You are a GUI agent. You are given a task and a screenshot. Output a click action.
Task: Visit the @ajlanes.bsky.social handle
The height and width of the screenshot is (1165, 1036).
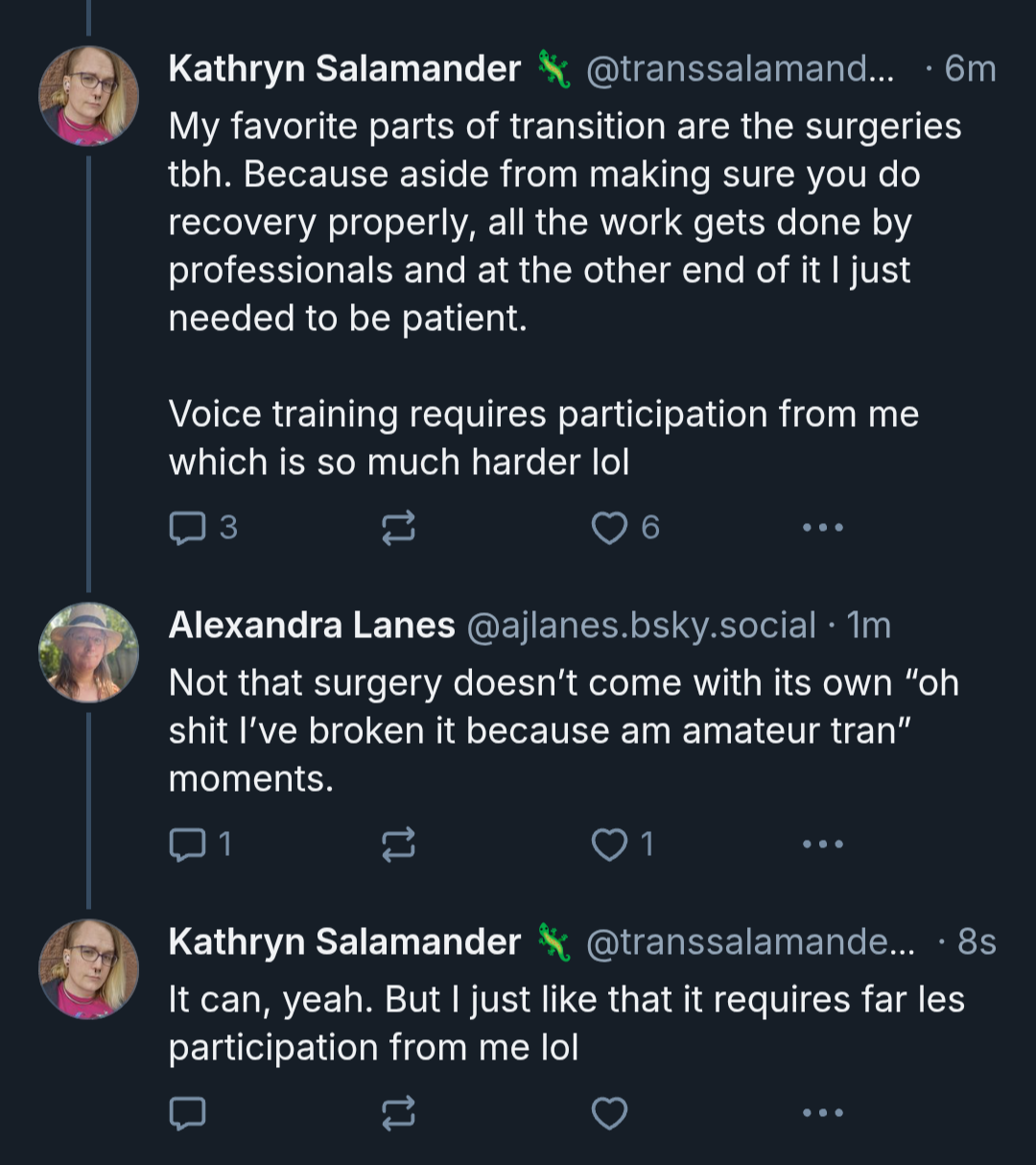[x=641, y=626]
